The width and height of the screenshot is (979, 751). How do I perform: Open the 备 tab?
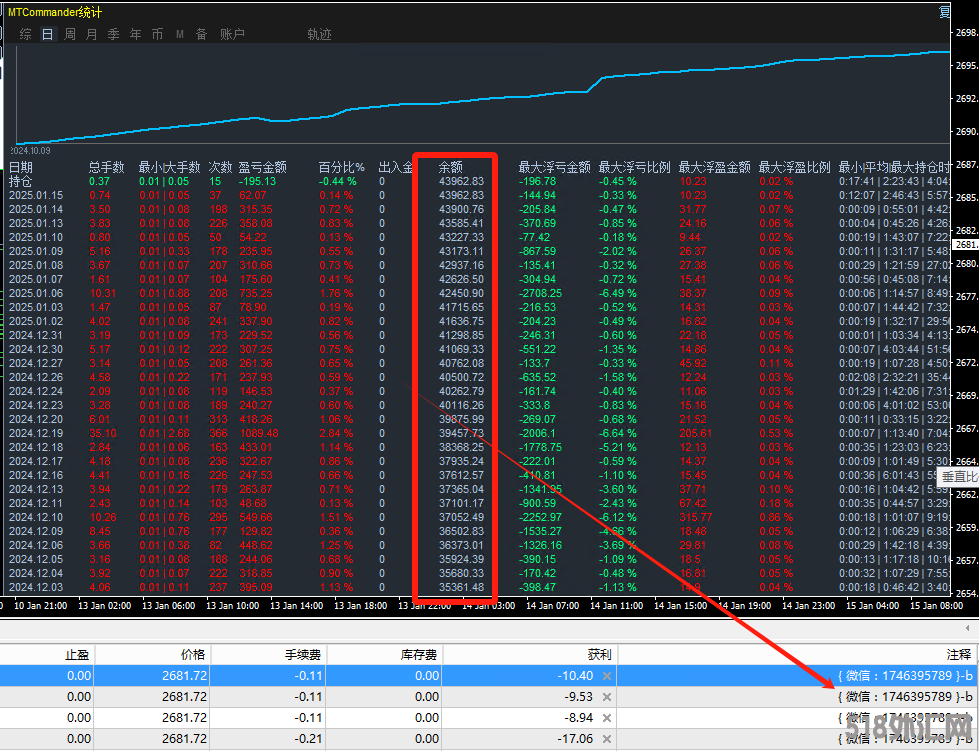coord(202,34)
